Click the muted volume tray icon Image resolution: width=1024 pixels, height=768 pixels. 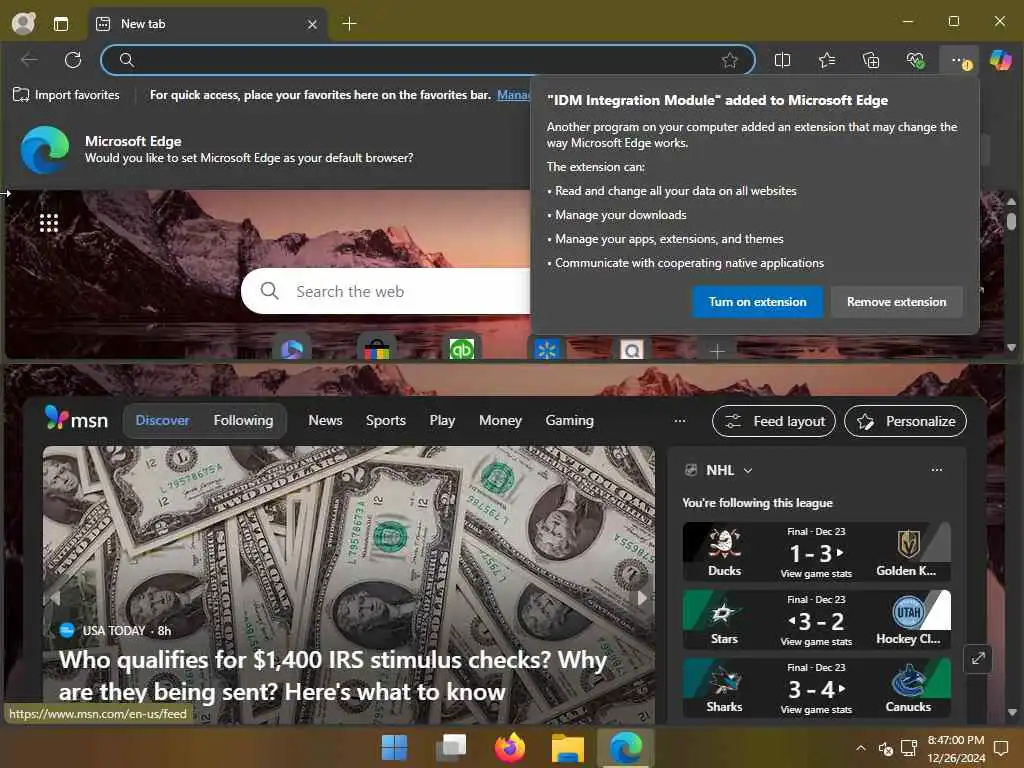point(886,748)
